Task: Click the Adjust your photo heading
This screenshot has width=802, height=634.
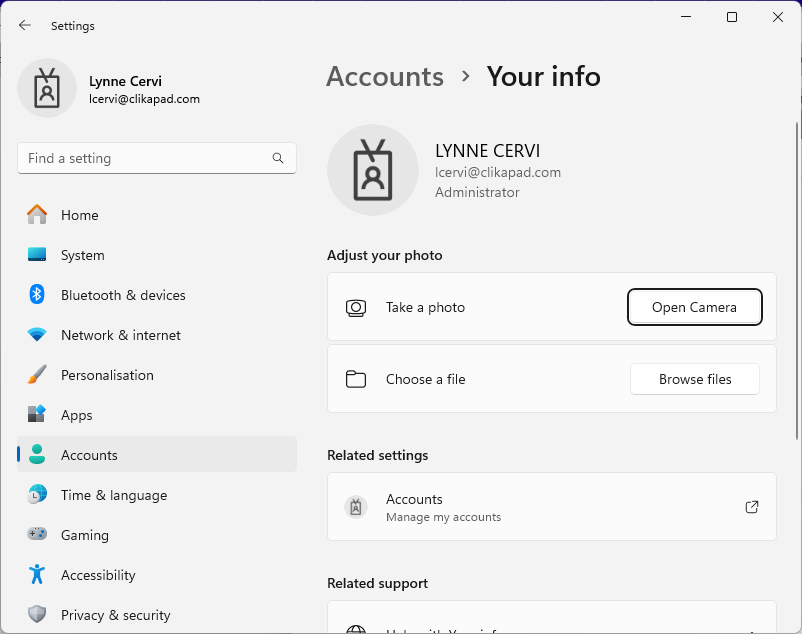Action: (385, 255)
